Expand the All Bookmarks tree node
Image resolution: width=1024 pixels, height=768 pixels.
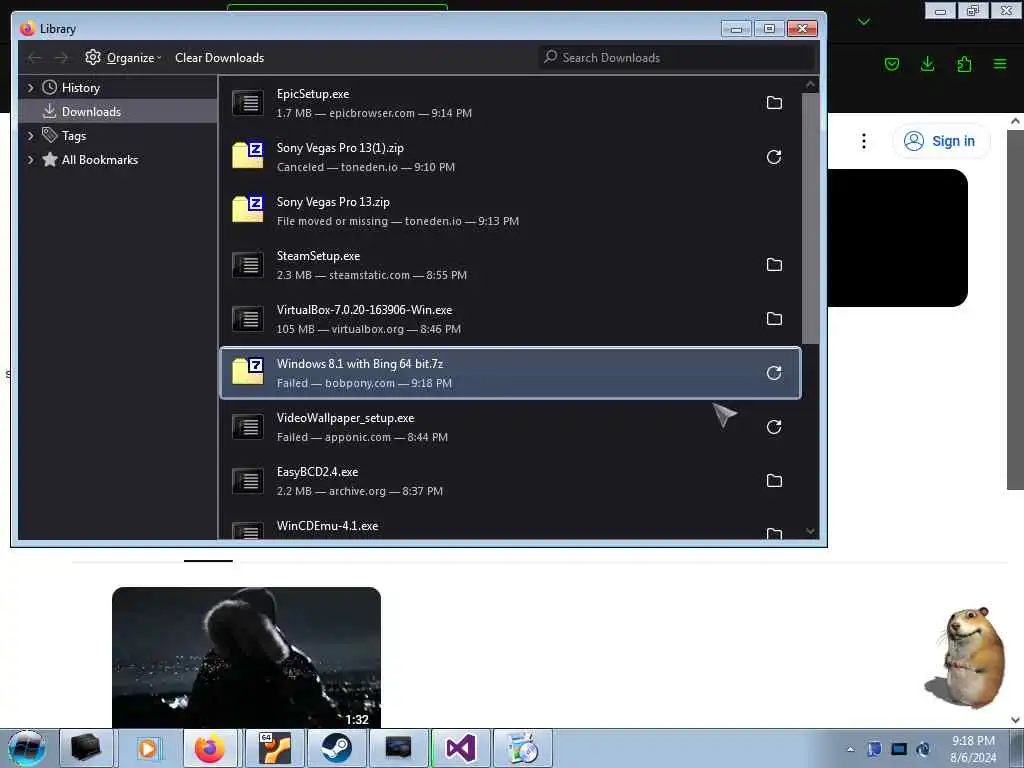point(30,160)
